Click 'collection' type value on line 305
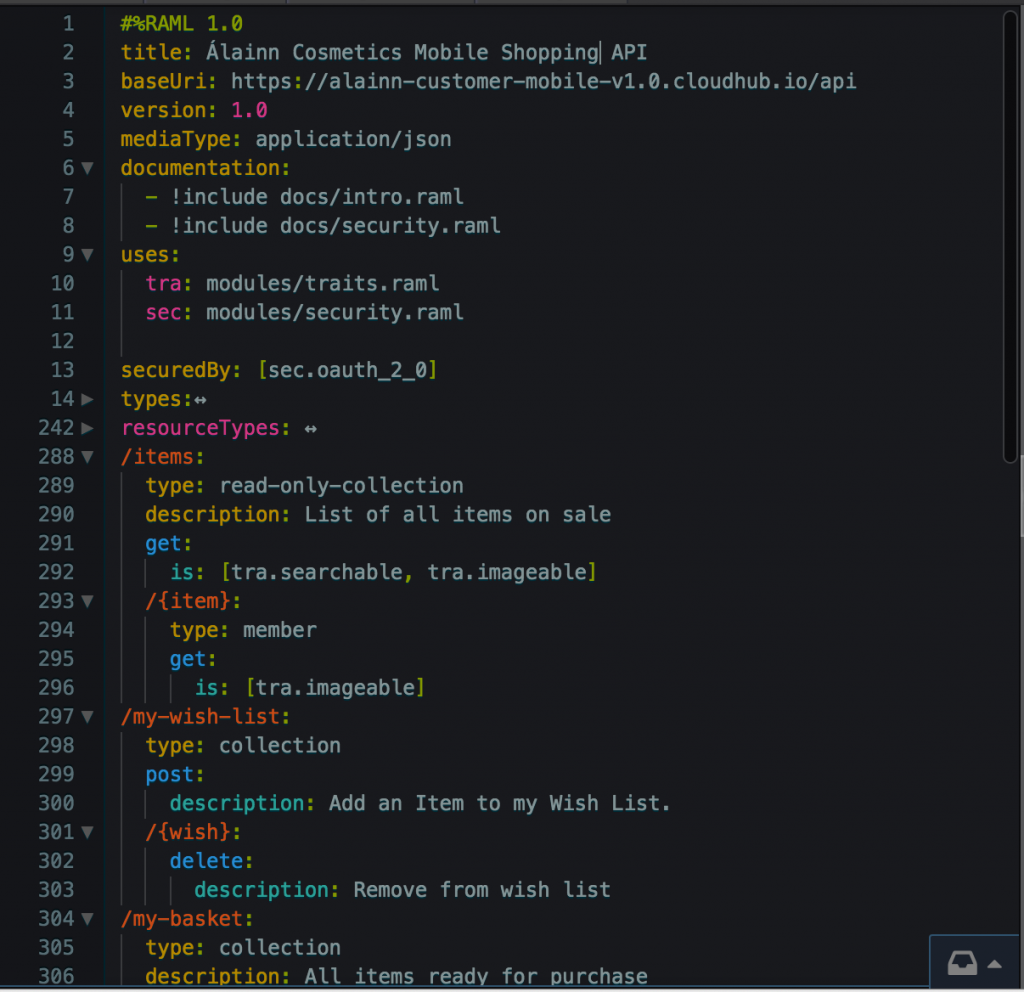 [x=280, y=948]
